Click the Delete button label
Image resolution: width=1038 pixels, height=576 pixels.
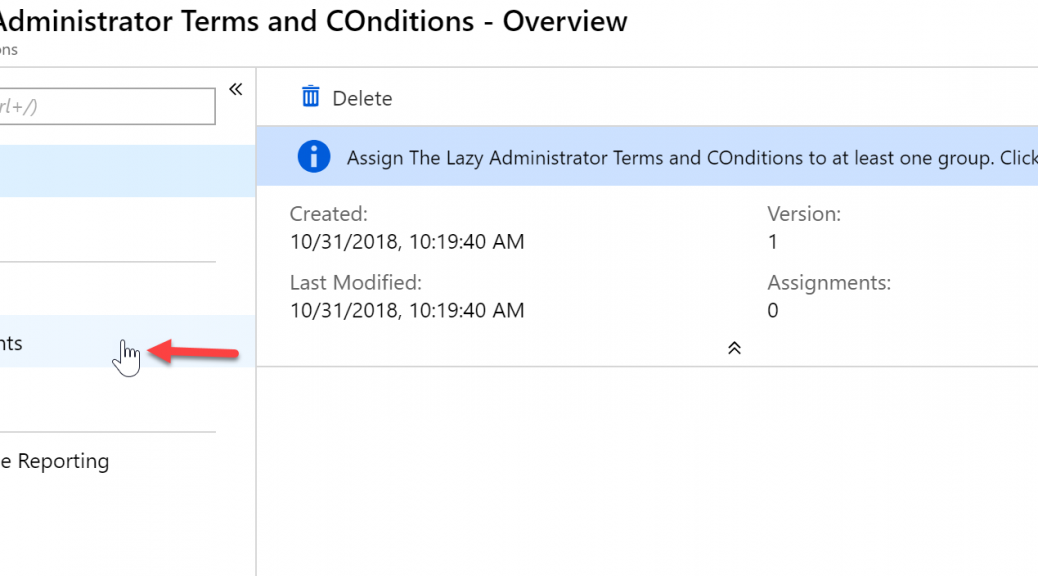(x=362, y=99)
